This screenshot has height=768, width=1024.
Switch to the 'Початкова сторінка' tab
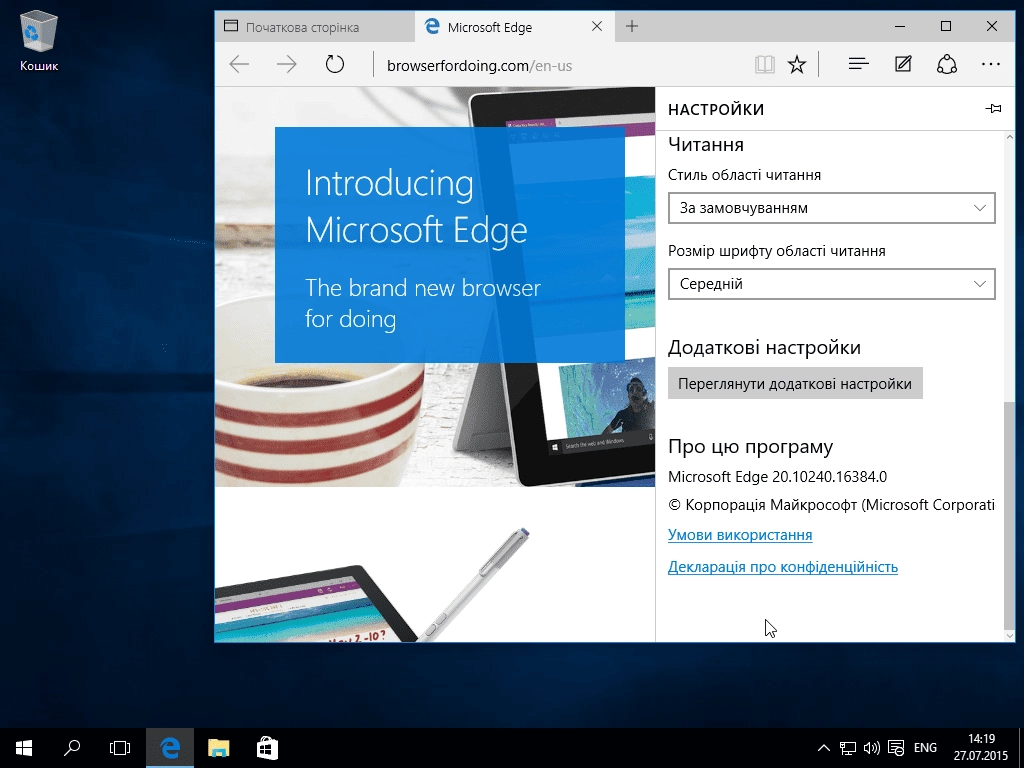[x=315, y=27]
